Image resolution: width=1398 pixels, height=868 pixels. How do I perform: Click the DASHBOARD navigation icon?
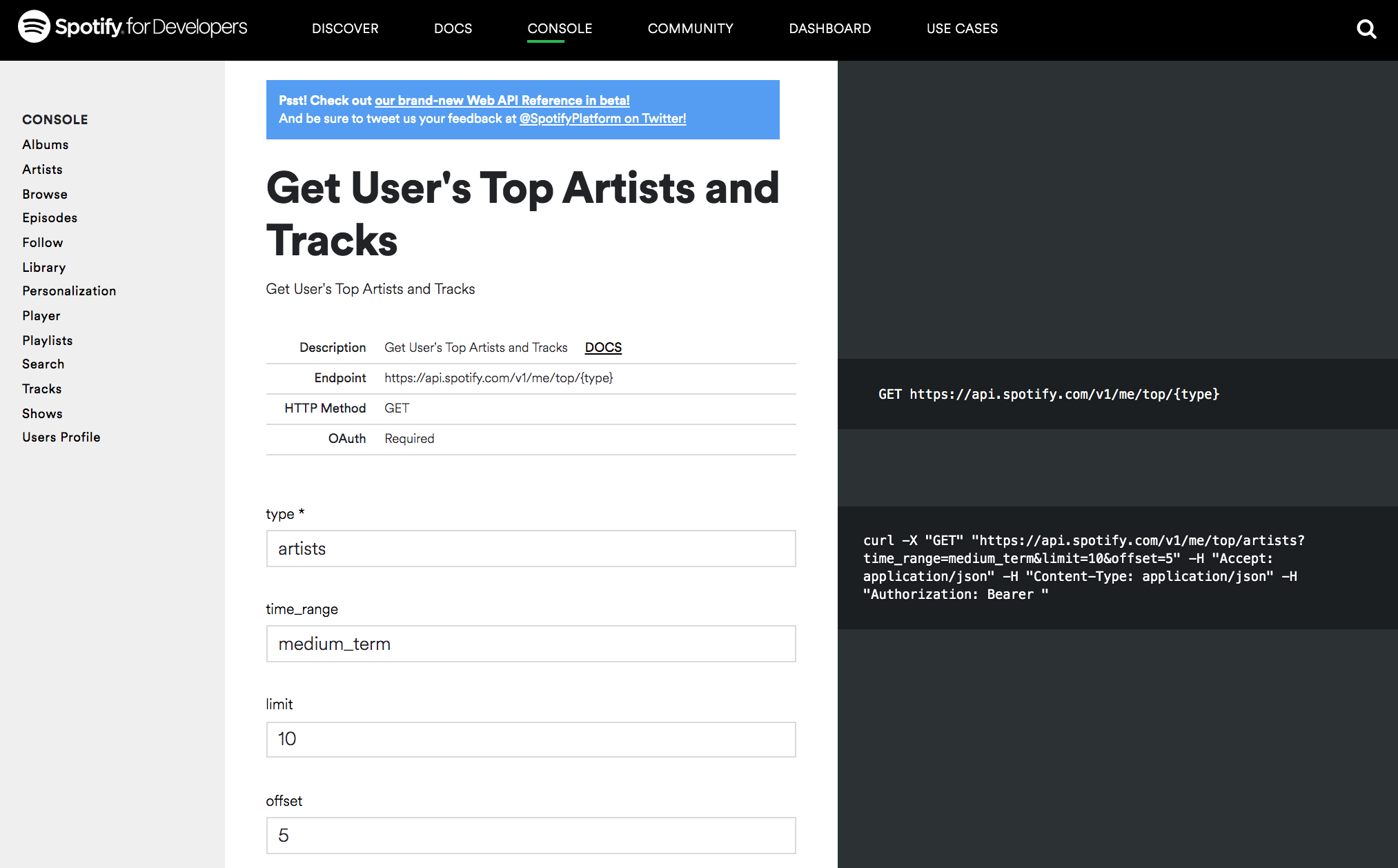click(830, 28)
